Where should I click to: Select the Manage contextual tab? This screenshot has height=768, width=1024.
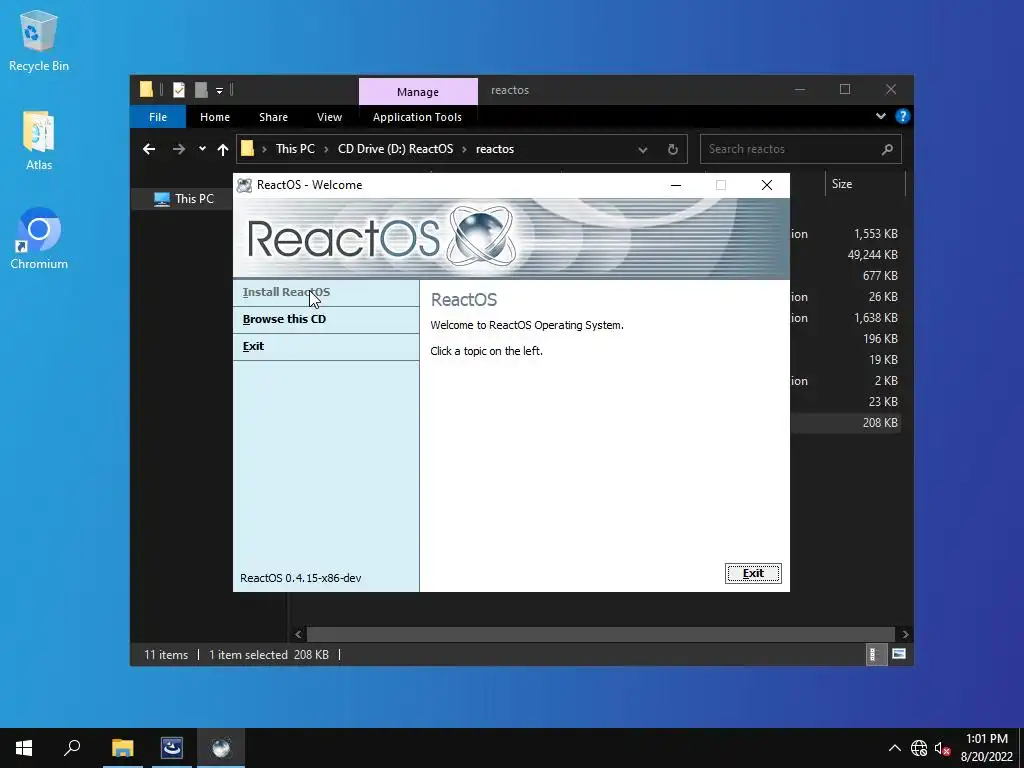click(418, 91)
